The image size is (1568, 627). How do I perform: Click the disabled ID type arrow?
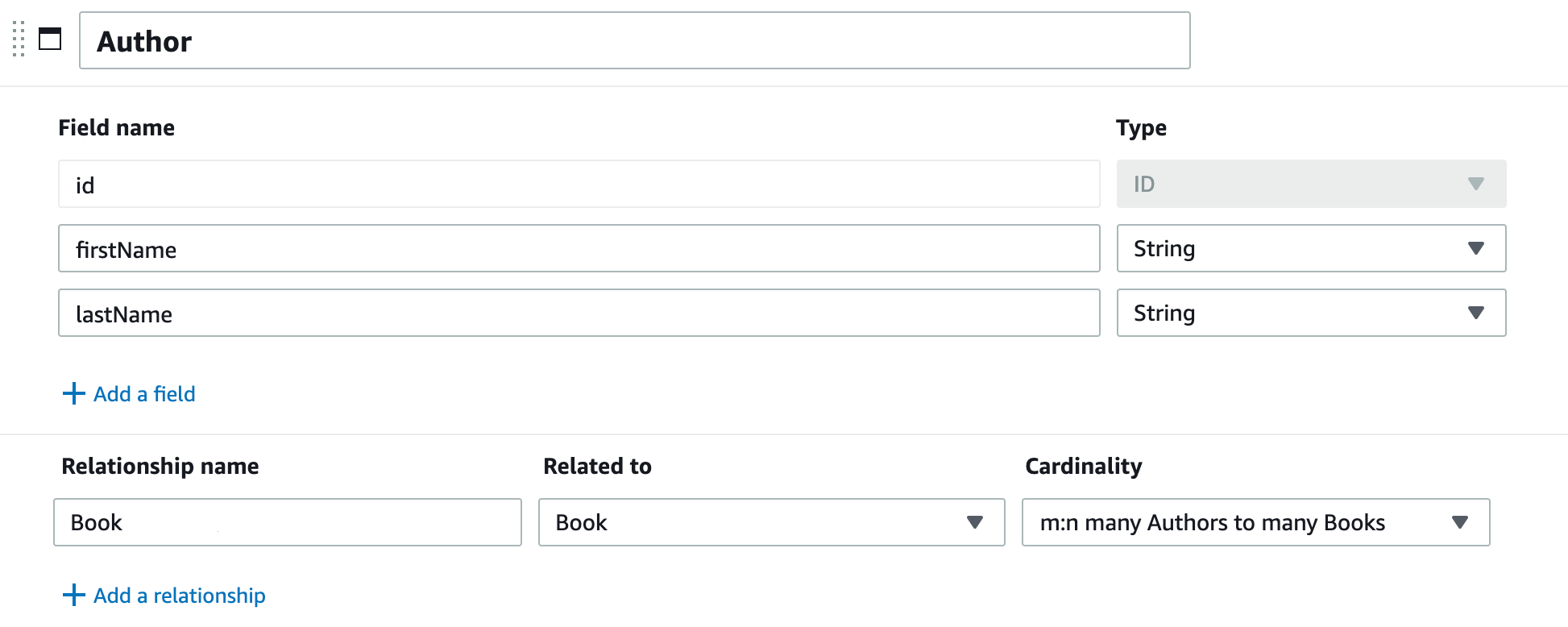[1475, 184]
